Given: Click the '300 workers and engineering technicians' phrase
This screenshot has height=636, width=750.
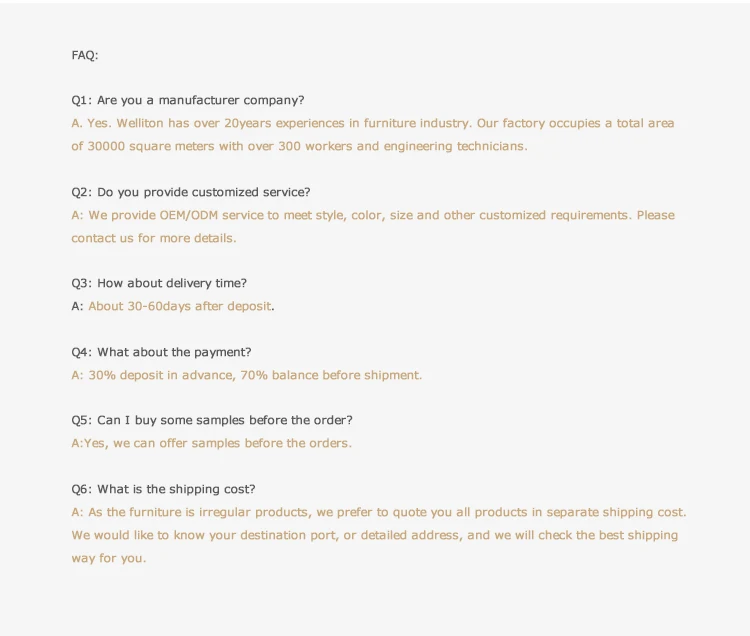Looking at the screenshot, I should click(403, 146).
